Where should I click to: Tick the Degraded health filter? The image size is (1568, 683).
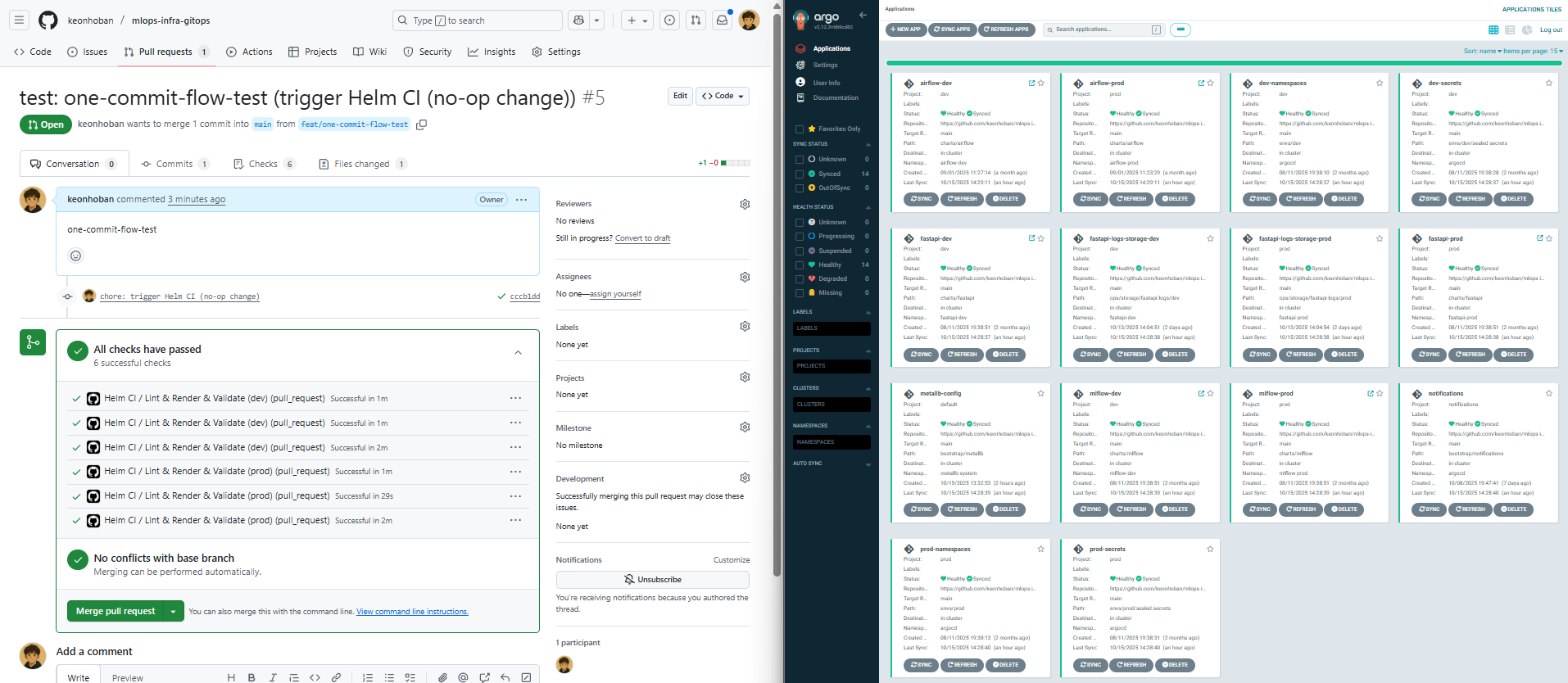[800, 278]
